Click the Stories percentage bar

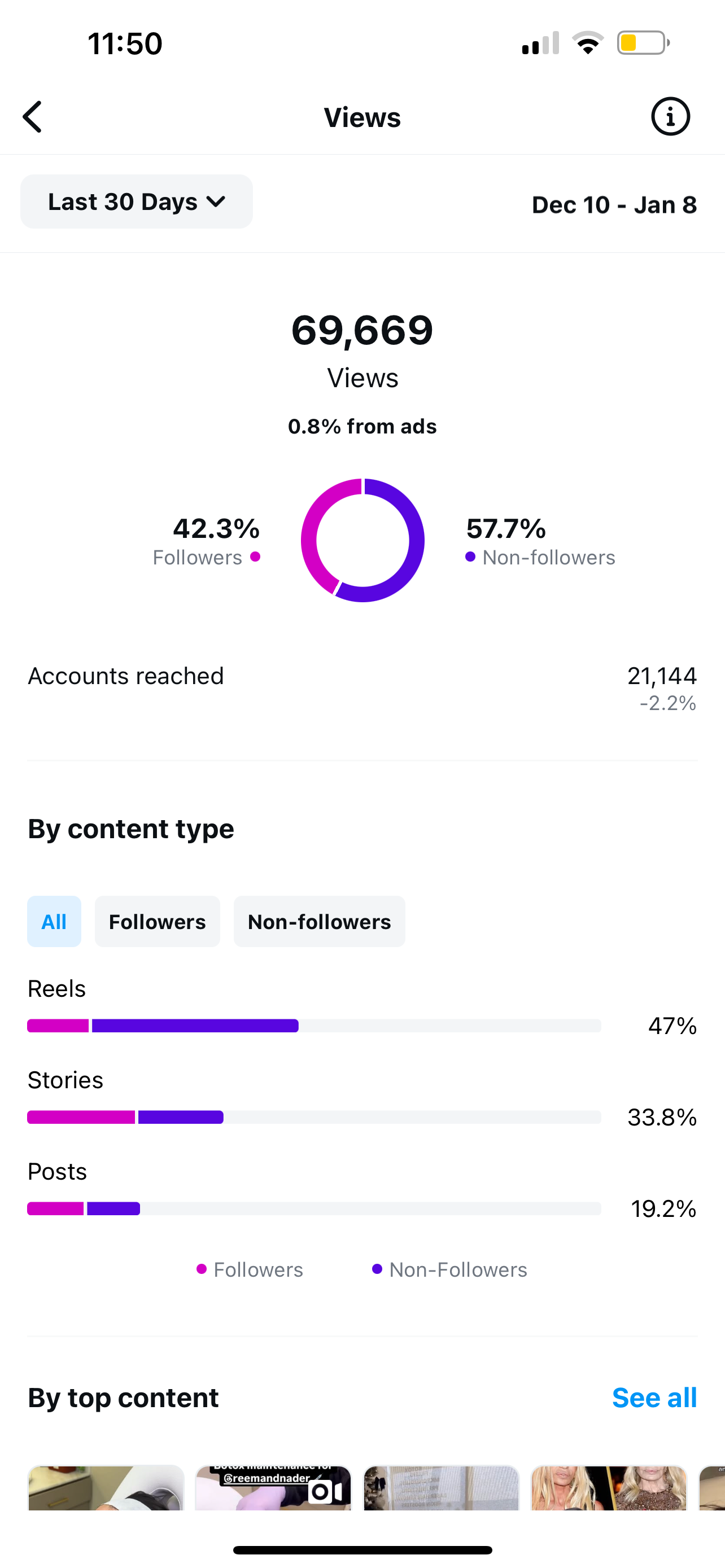coord(314,1117)
